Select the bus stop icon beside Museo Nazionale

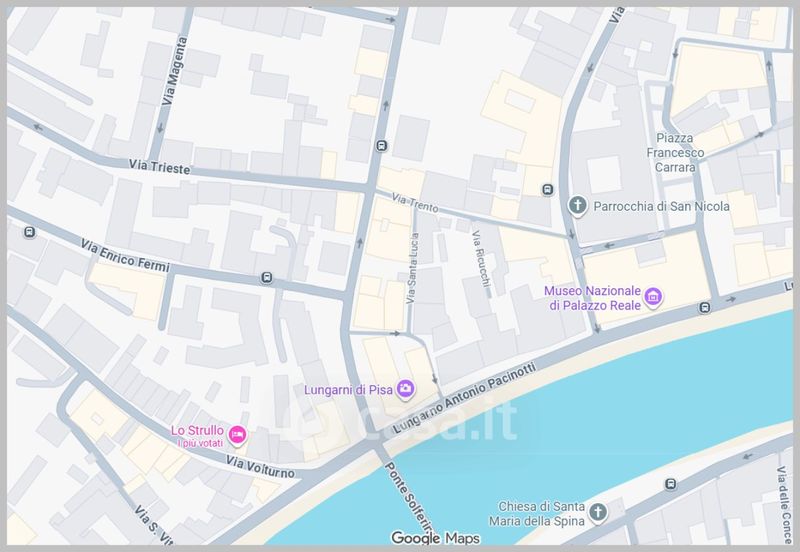click(x=705, y=306)
